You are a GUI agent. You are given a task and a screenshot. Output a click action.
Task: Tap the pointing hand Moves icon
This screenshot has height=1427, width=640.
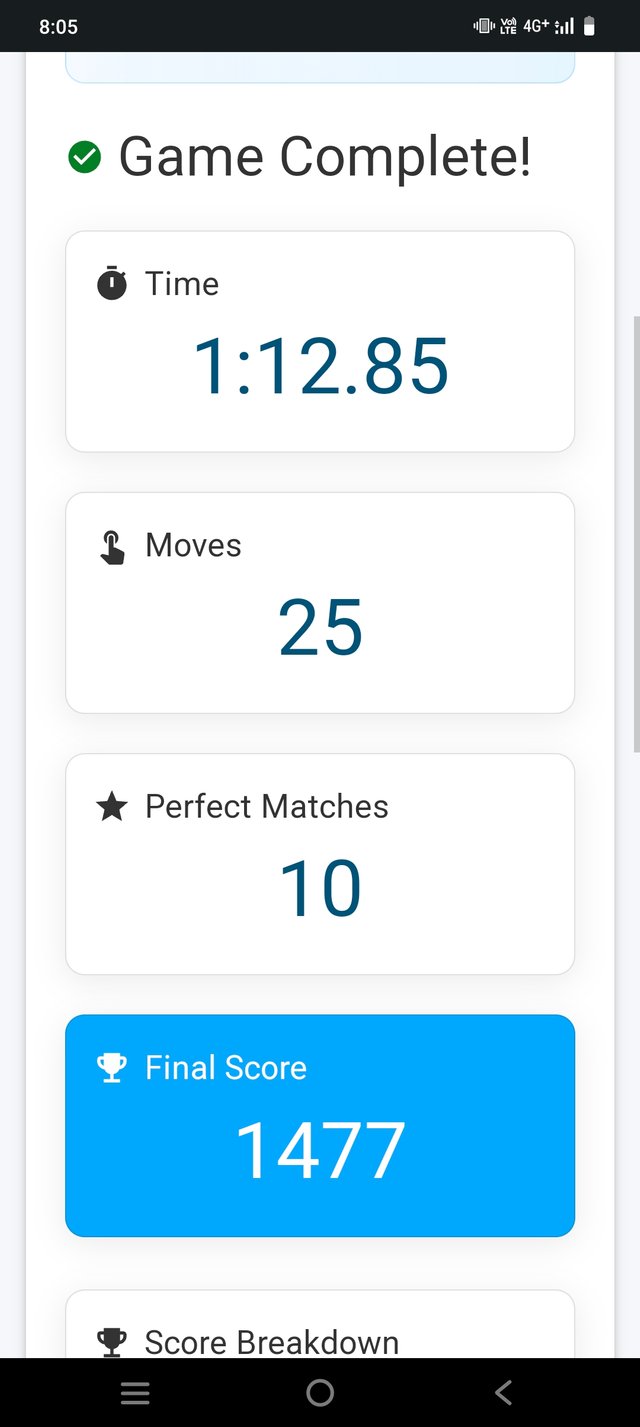(112, 546)
